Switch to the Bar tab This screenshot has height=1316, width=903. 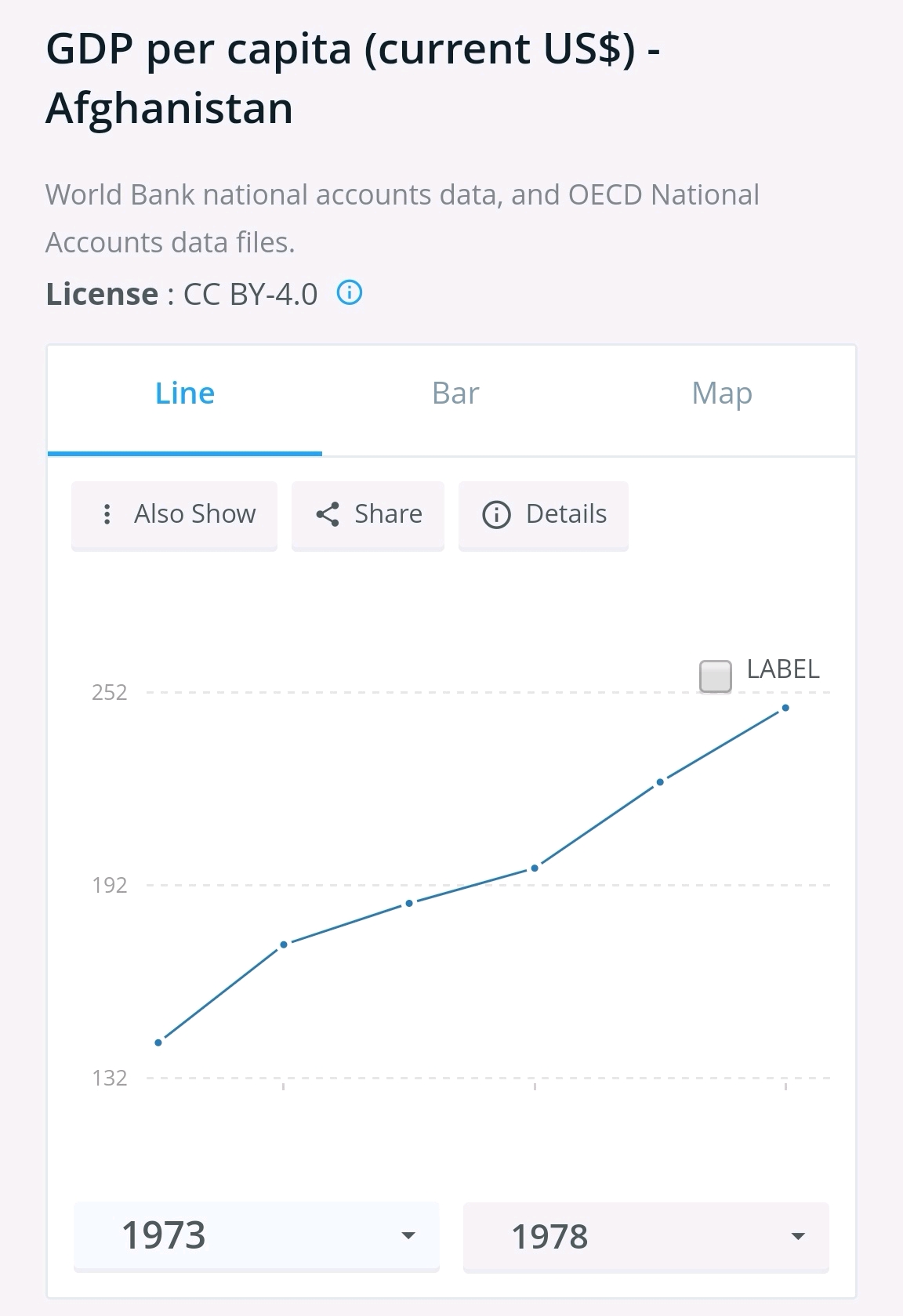[455, 393]
